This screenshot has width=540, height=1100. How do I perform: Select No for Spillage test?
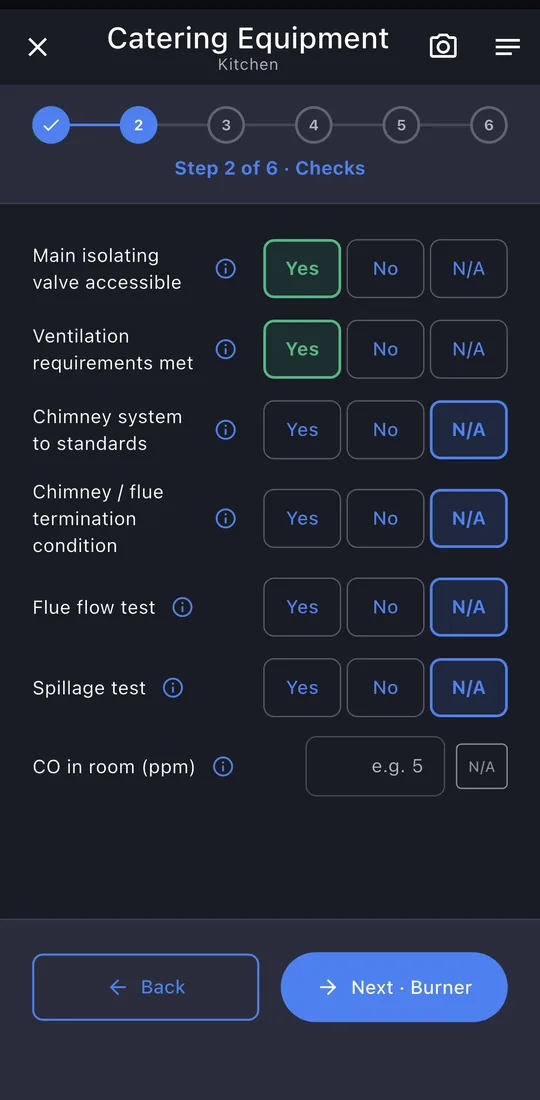(x=385, y=688)
